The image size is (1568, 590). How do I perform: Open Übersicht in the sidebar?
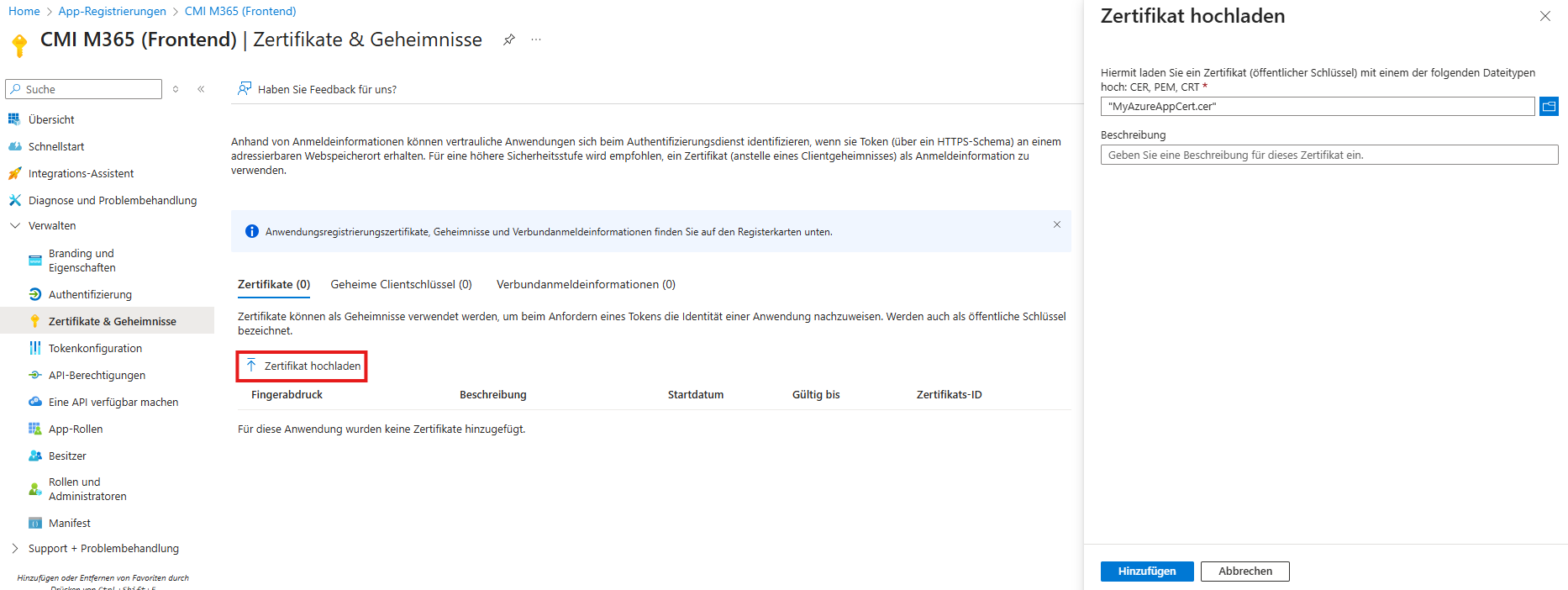[x=51, y=119]
